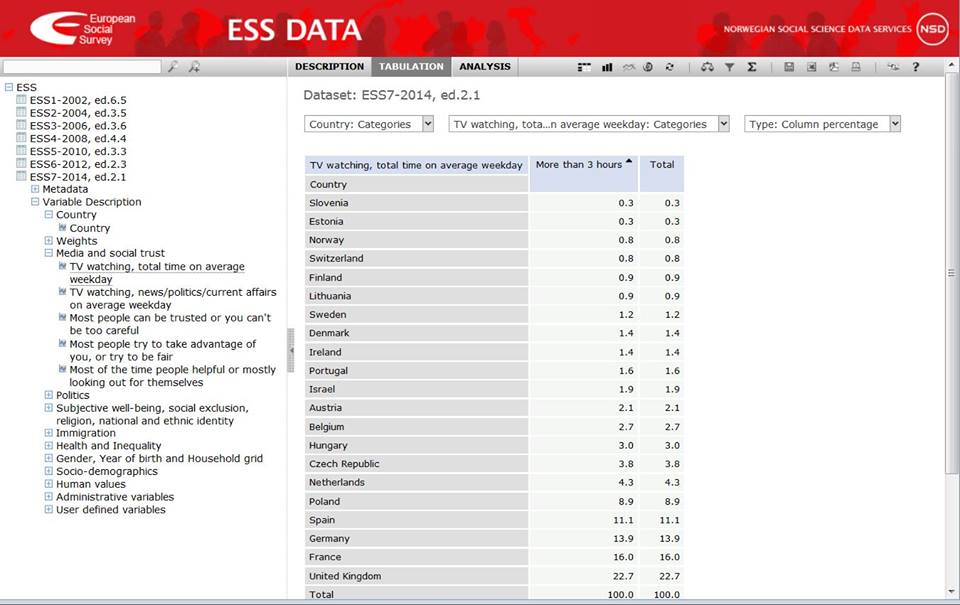Click the magnifier search icon
The image size is (960, 605).
pyautogui.click(x=173, y=66)
